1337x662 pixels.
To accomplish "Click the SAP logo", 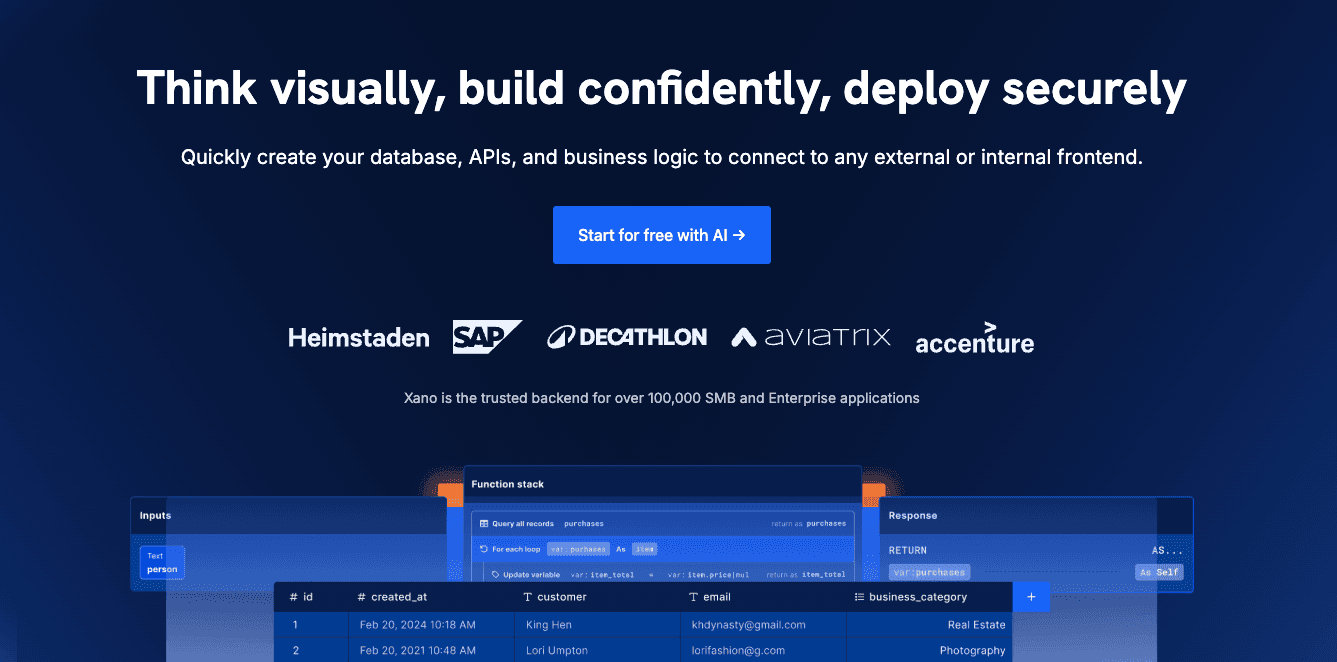I will click(x=487, y=337).
